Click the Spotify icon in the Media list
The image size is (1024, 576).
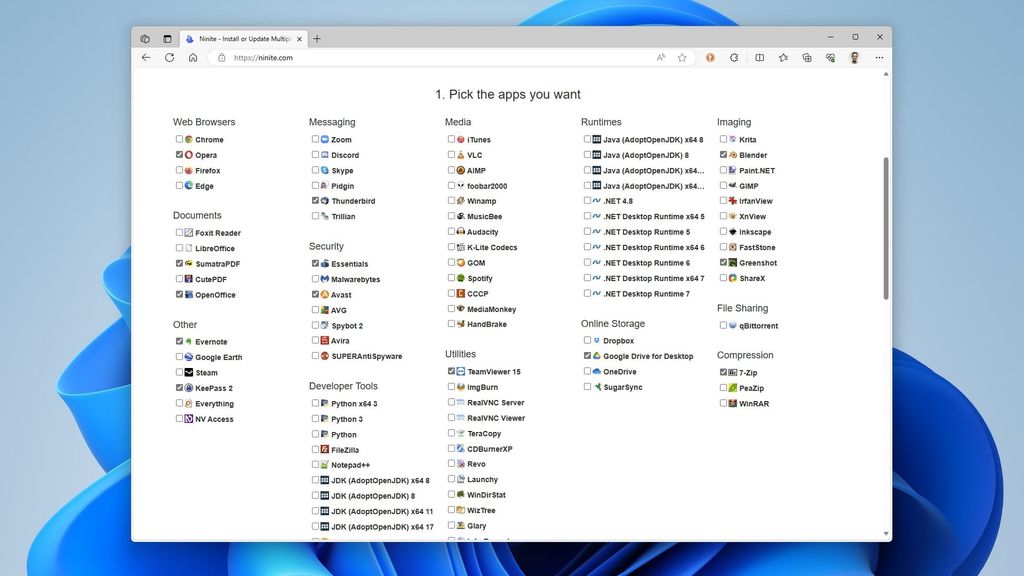pyautogui.click(x=458, y=278)
